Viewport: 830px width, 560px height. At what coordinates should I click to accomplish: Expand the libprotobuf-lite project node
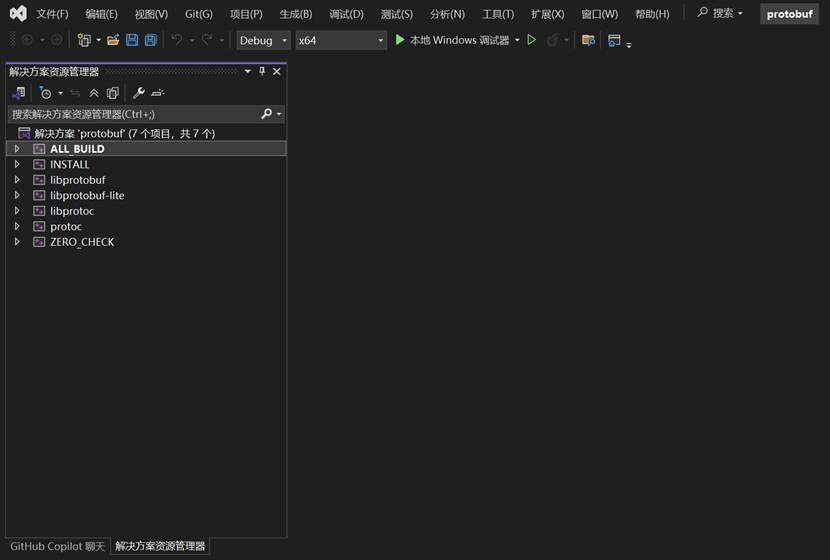17,195
